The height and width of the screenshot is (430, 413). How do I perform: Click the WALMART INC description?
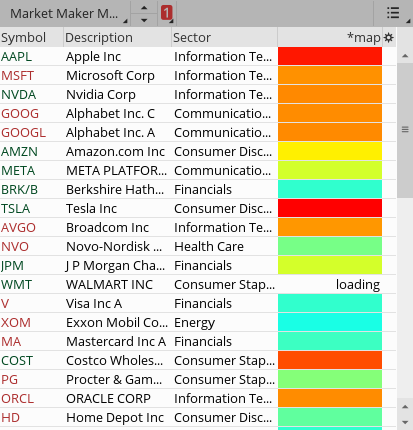pos(109,285)
